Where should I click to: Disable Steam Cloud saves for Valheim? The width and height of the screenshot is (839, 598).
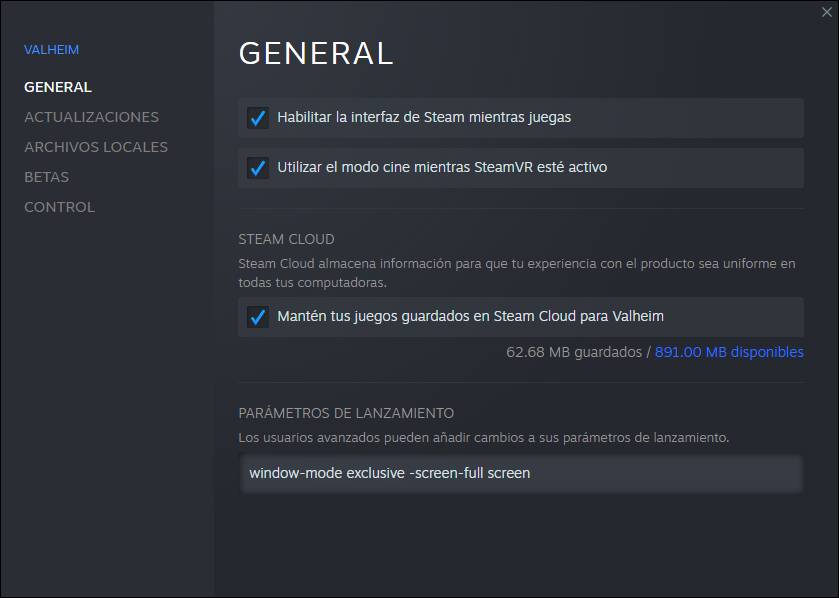pos(258,317)
